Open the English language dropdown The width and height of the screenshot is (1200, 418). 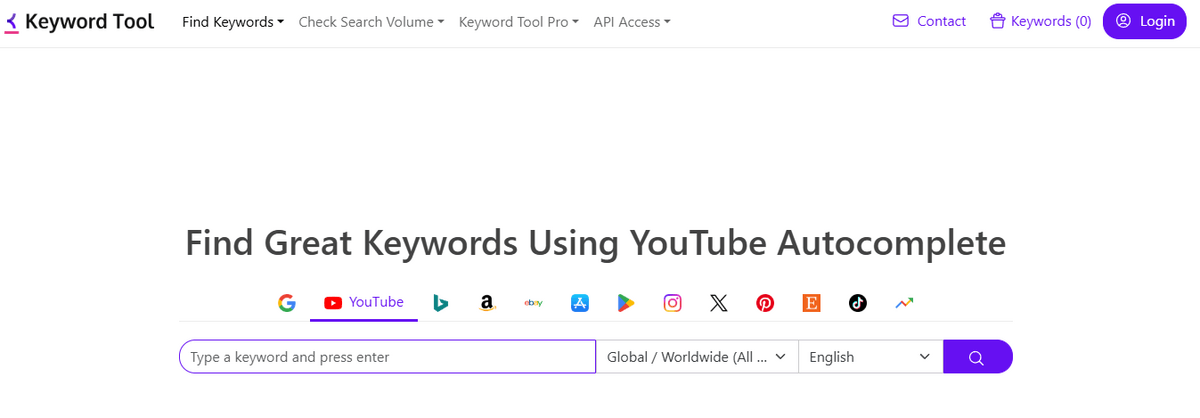pyautogui.click(x=870, y=357)
